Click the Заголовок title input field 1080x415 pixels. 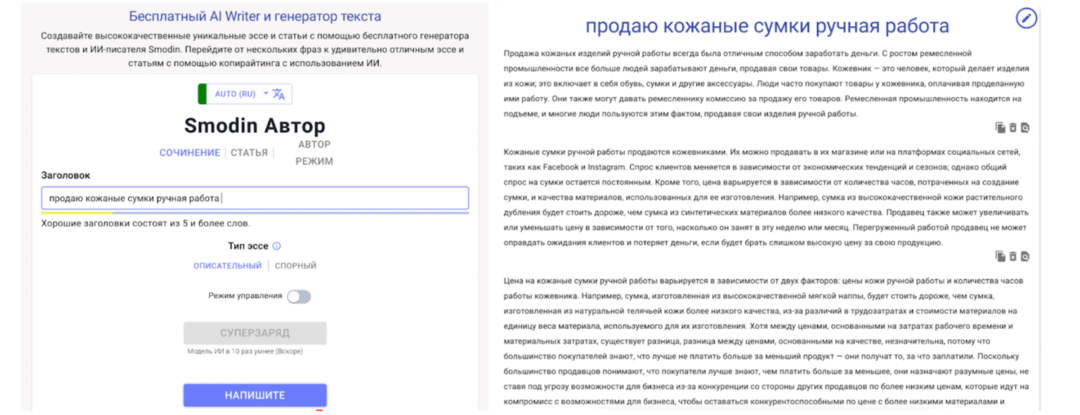(255, 198)
